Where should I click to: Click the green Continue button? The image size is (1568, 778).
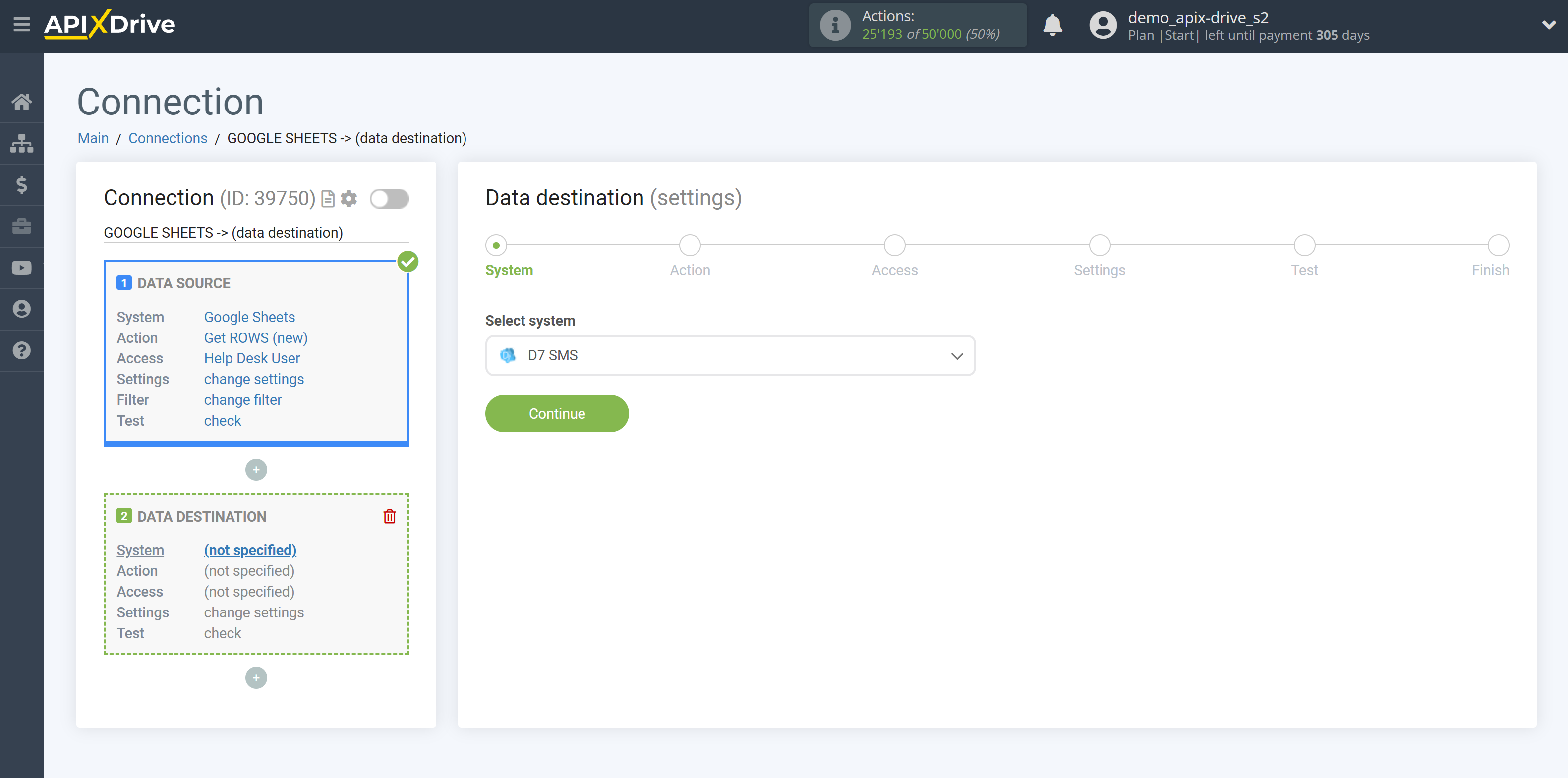point(557,413)
